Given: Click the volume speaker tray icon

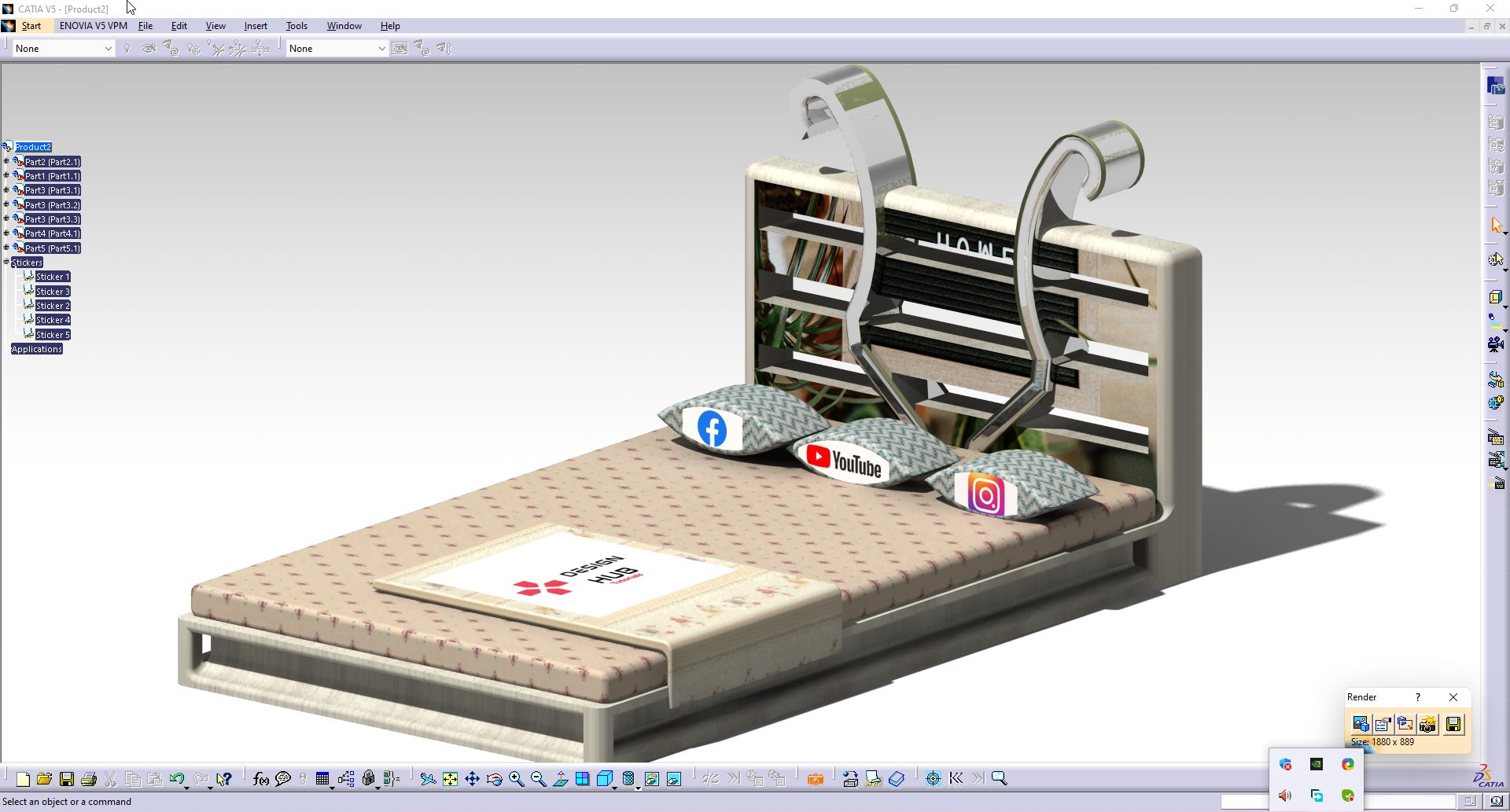Looking at the screenshot, I should 1285,795.
